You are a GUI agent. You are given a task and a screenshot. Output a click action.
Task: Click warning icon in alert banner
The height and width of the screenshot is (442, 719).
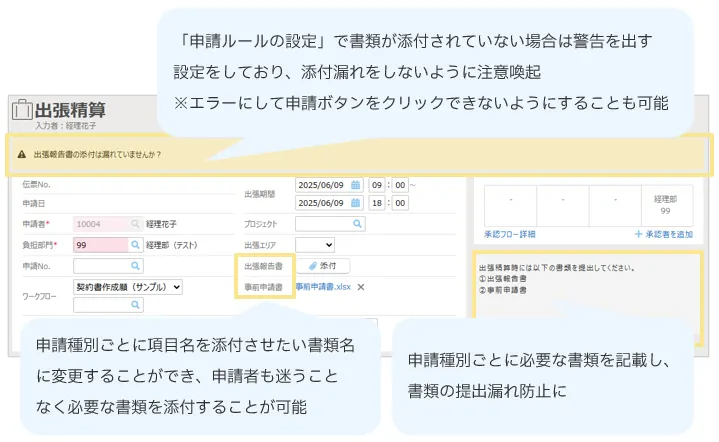[x=22, y=155]
